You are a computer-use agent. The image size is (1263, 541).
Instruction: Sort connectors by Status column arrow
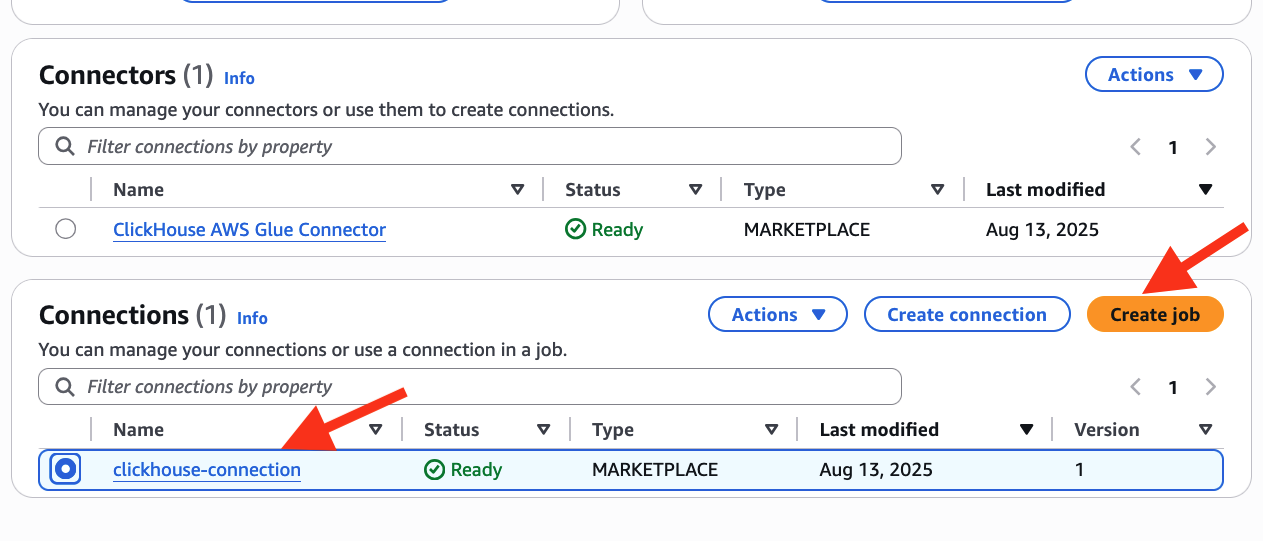(x=695, y=190)
